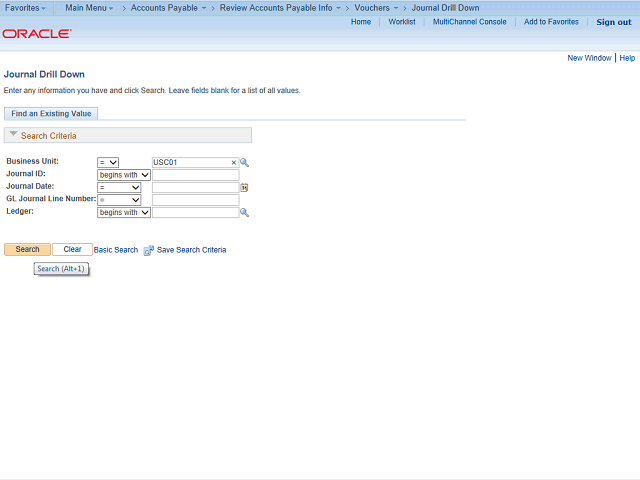Focus the Journal ID input field
This screenshot has height=480, width=640.
196,175
